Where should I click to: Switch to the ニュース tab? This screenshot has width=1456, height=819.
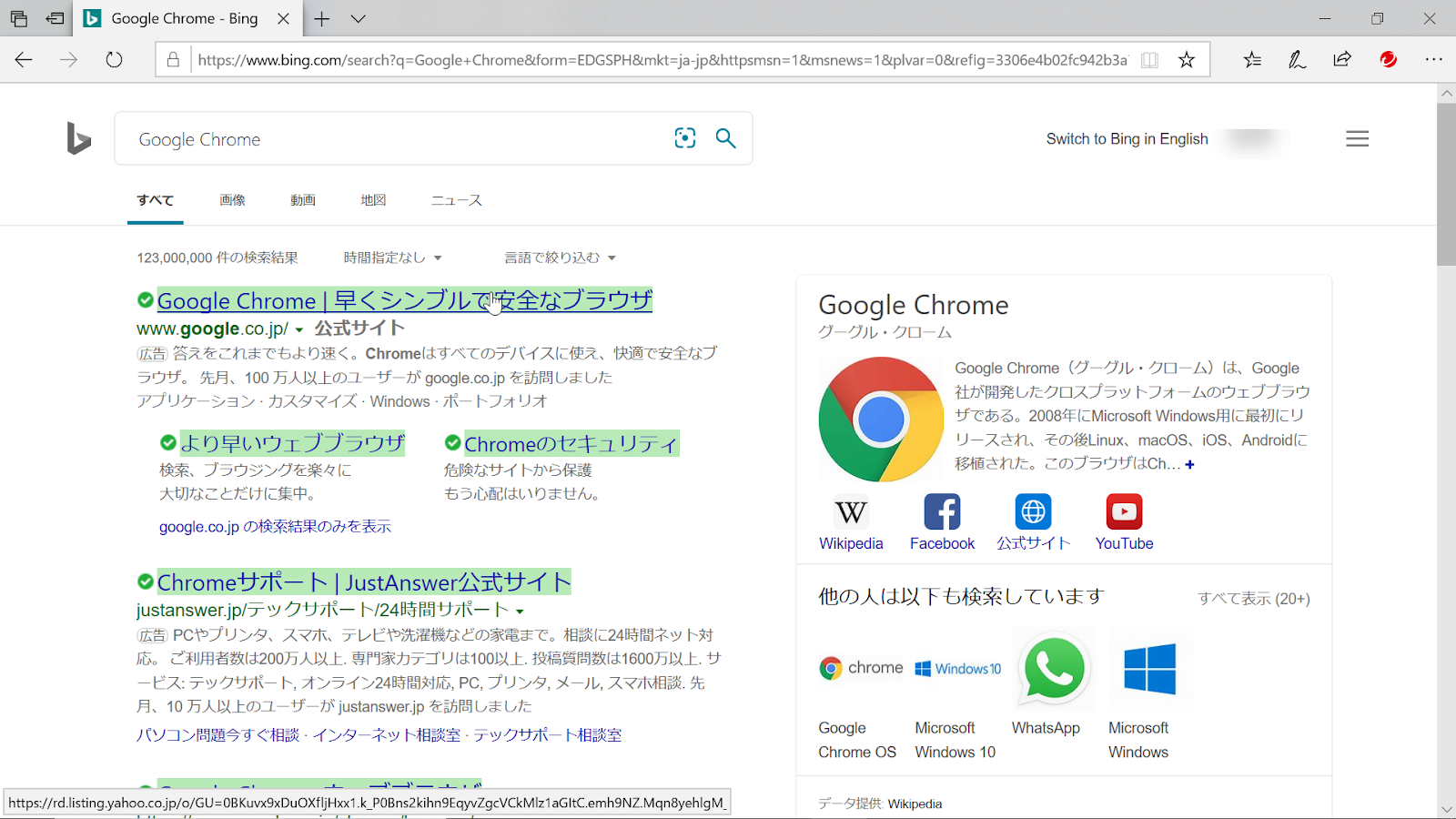point(457,200)
